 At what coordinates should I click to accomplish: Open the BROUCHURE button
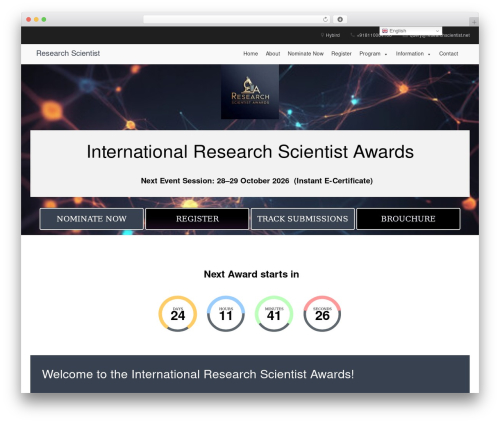pos(408,219)
